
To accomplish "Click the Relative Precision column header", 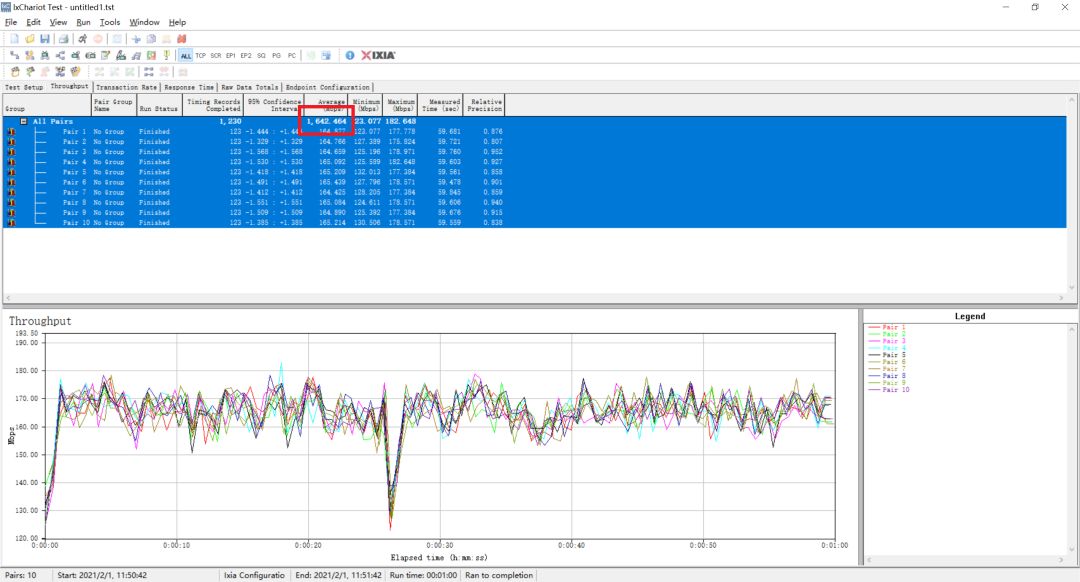I will point(484,105).
